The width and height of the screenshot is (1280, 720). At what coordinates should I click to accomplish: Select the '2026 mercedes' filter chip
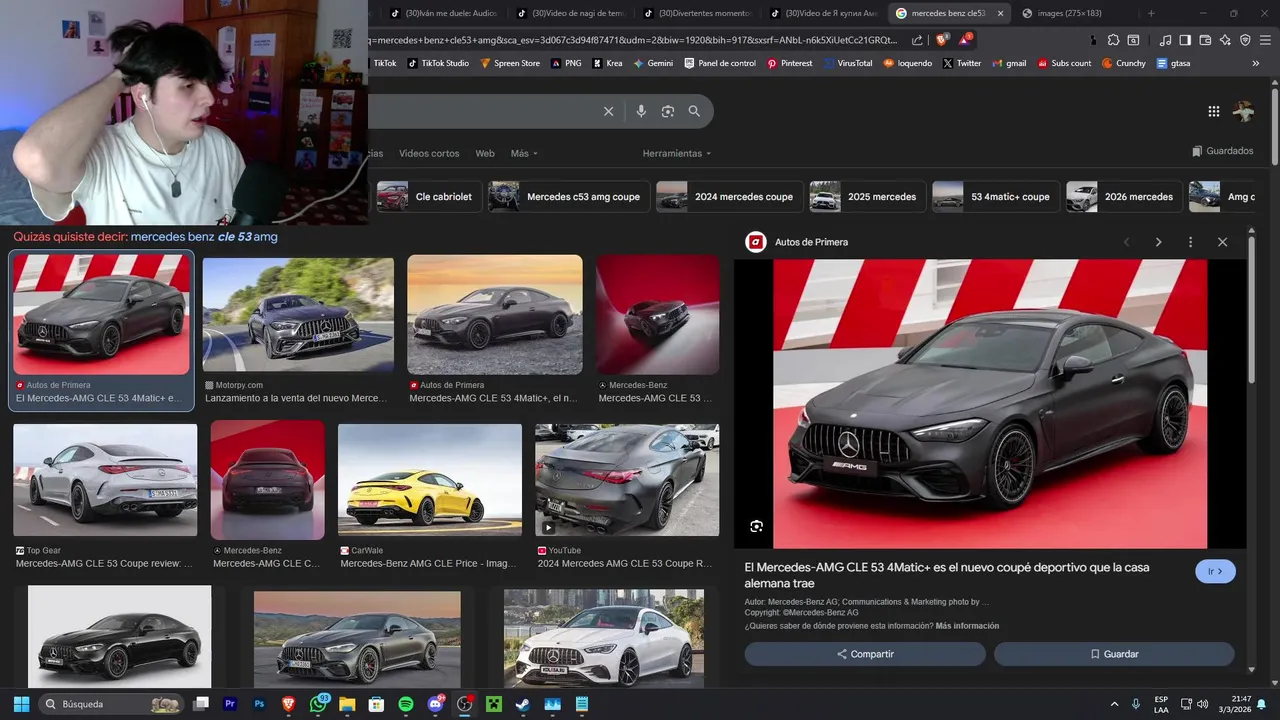[1124, 197]
